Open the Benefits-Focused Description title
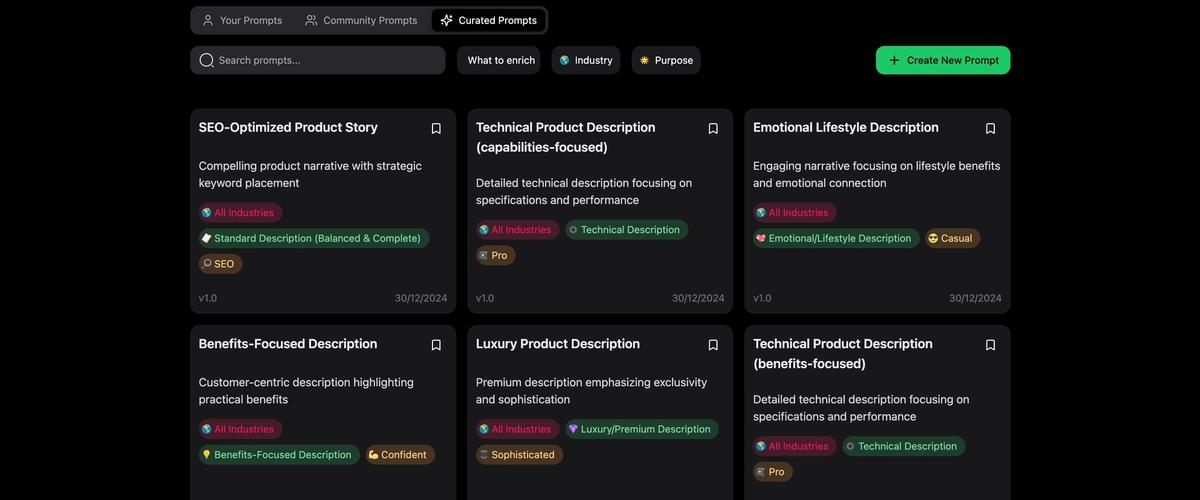Viewport: 1200px width, 500px height. click(x=288, y=344)
